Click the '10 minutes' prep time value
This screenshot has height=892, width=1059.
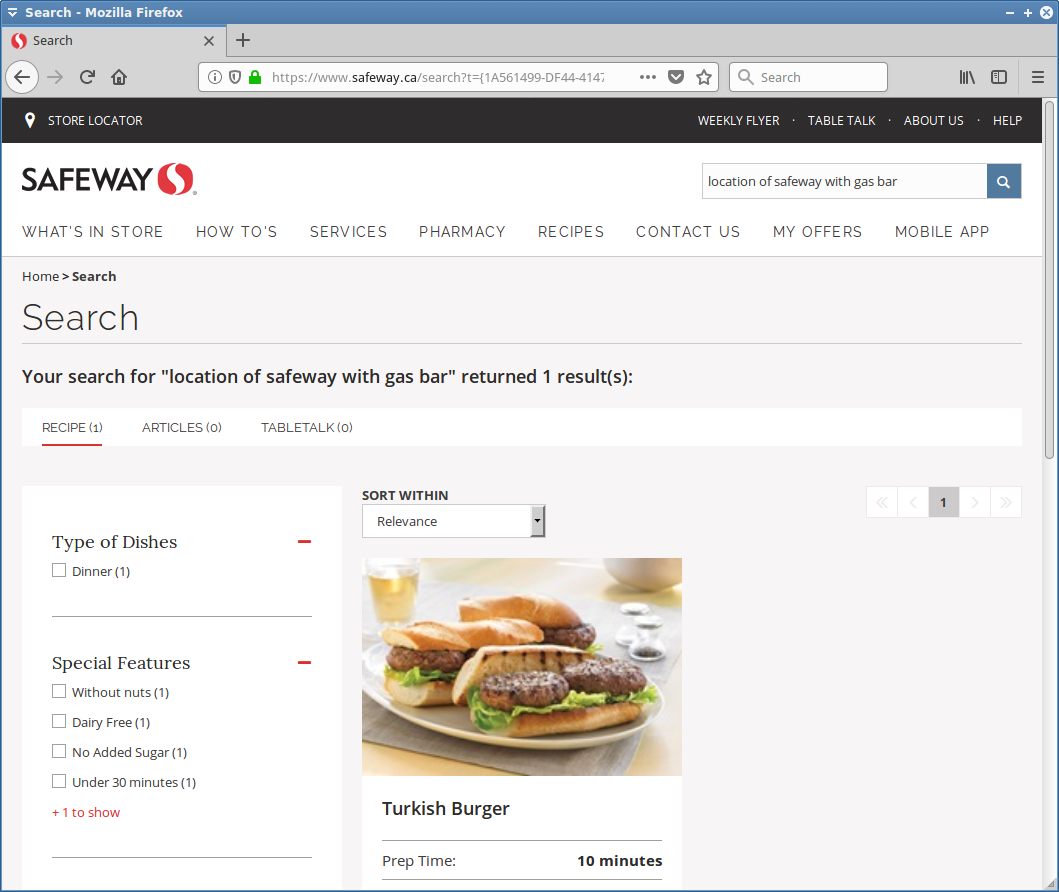click(619, 860)
